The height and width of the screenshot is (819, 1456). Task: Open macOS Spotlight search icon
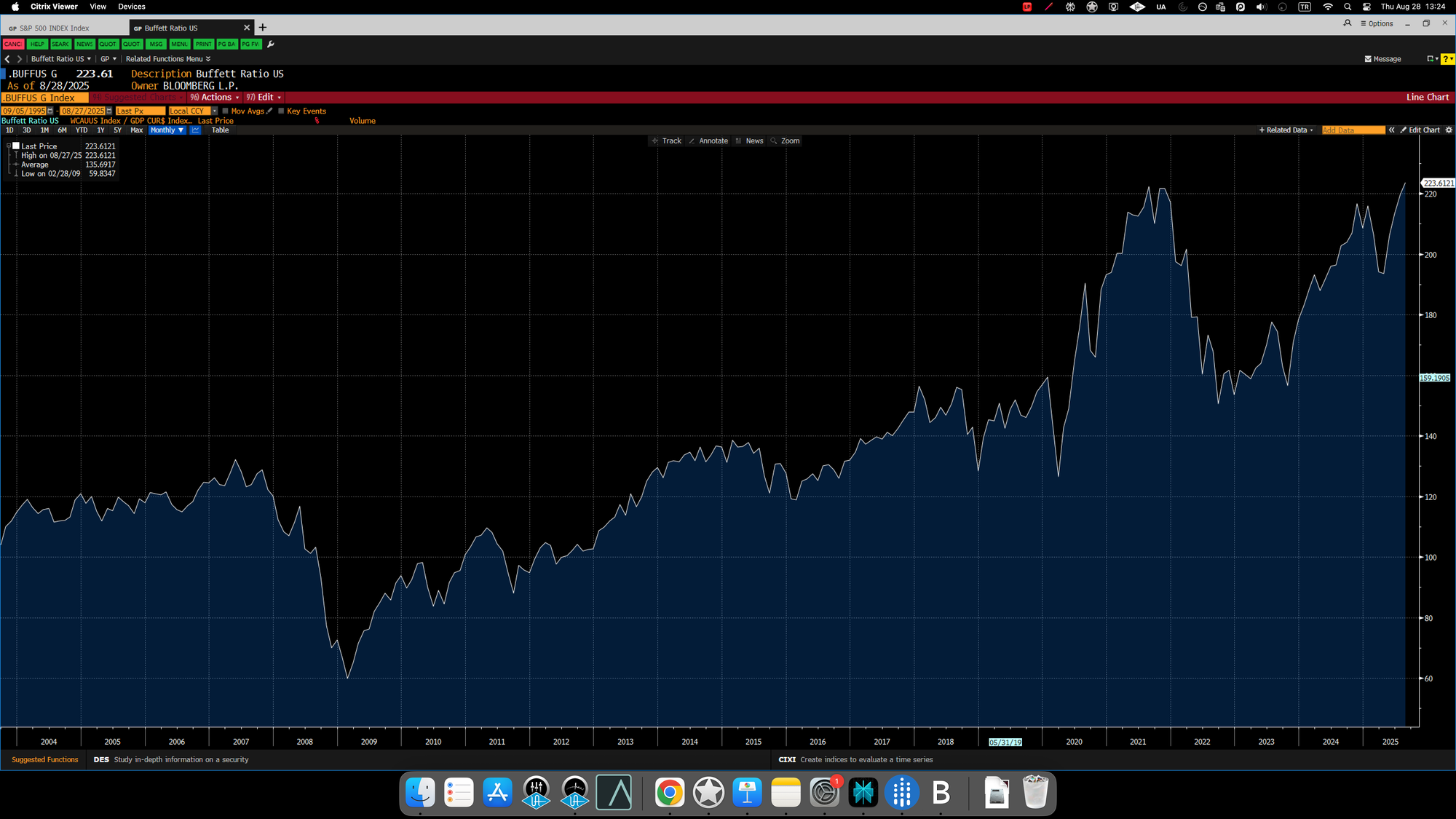coord(1348,7)
